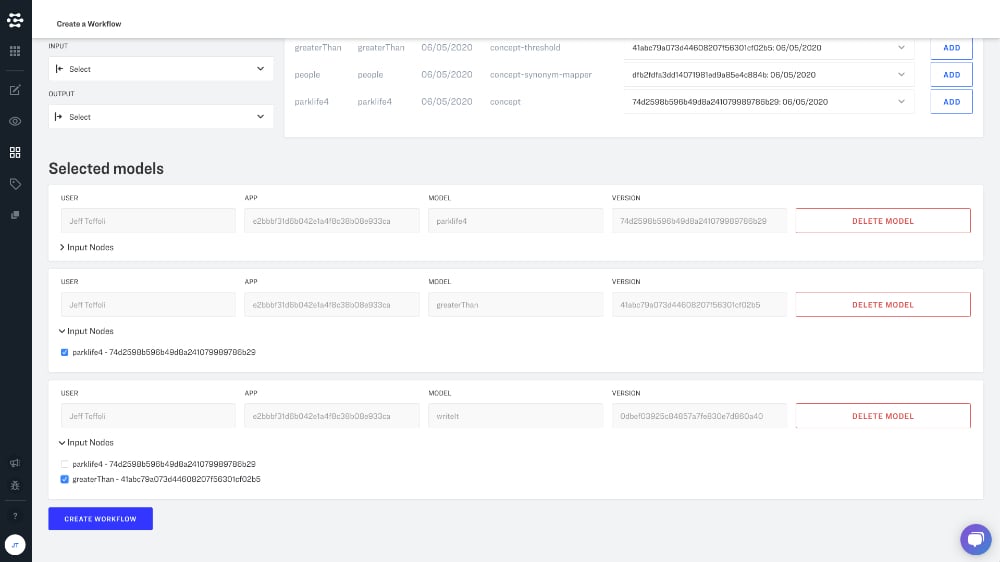This screenshot has width=1000, height=562.
Task: Open the eye icon view in the sidebar
Action: point(15,121)
